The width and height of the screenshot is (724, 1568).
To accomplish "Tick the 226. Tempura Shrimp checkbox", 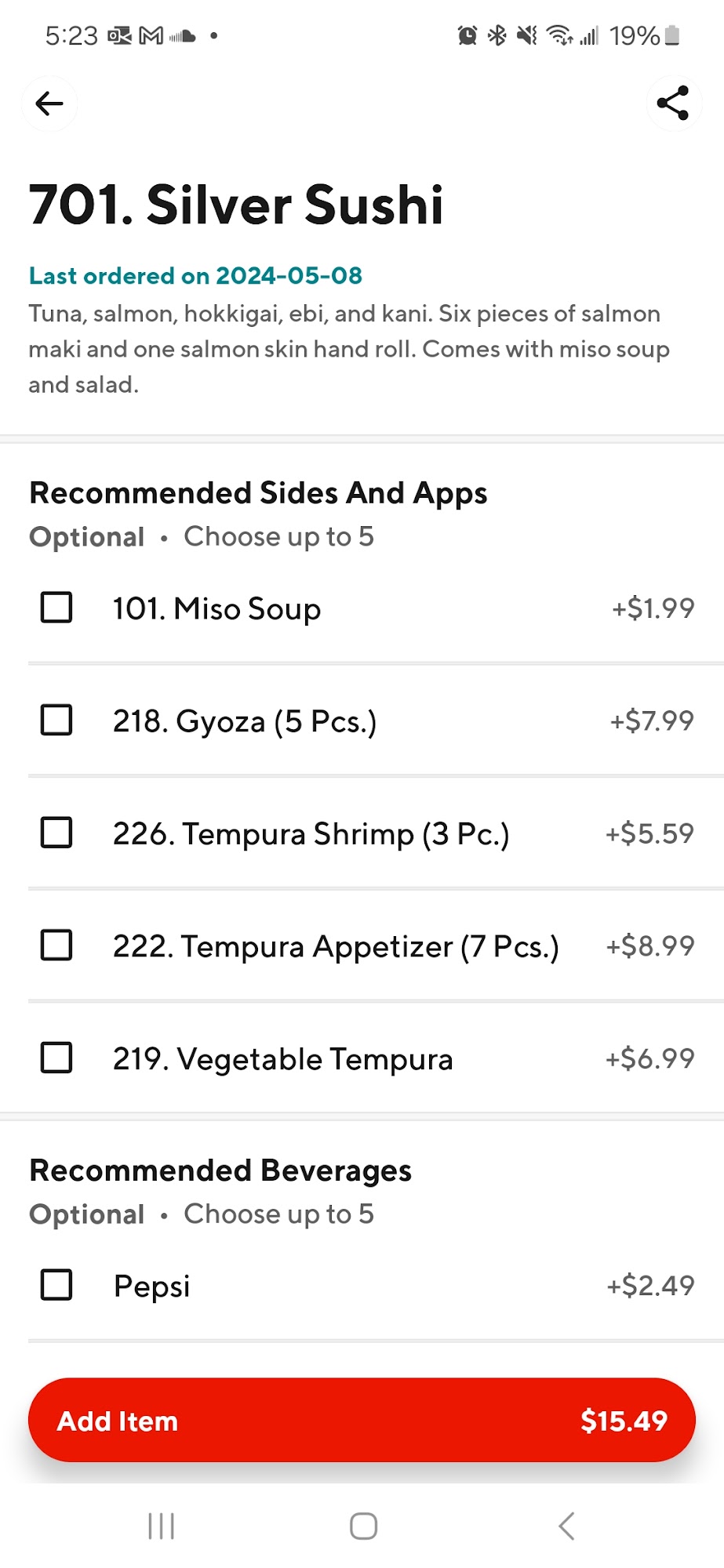I will [56, 833].
